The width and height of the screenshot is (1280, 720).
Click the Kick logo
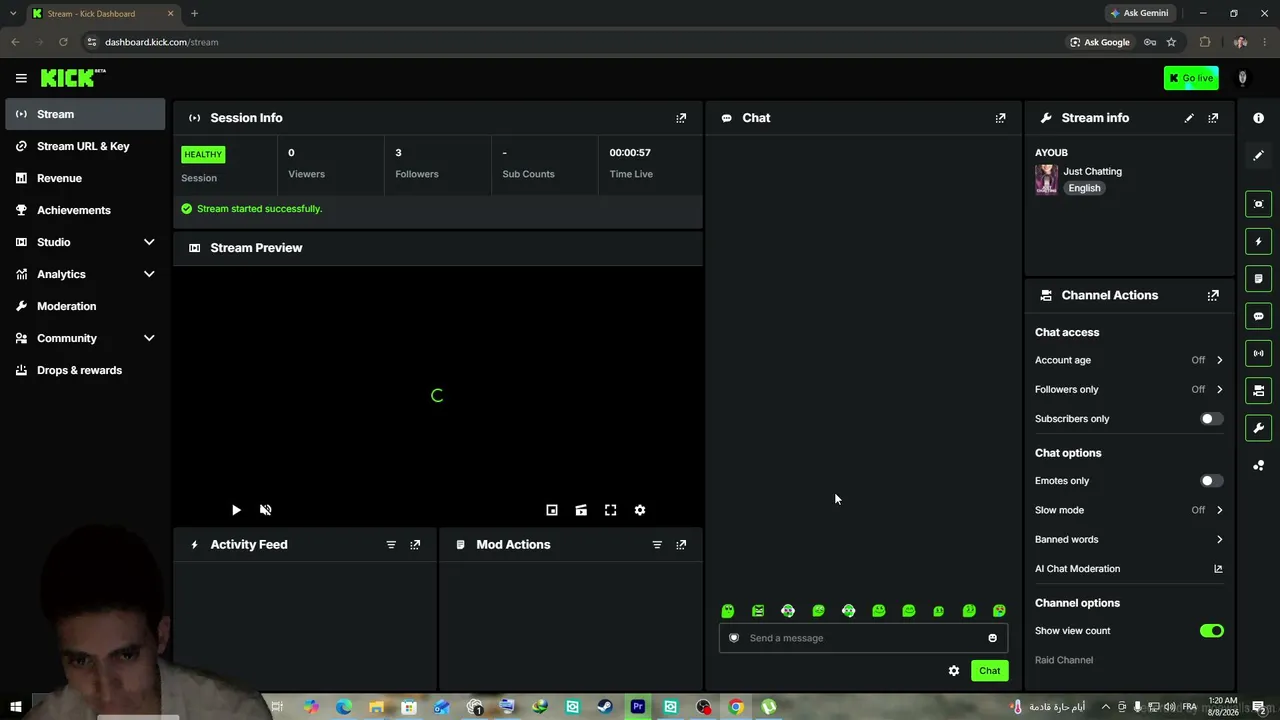point(73,78)
